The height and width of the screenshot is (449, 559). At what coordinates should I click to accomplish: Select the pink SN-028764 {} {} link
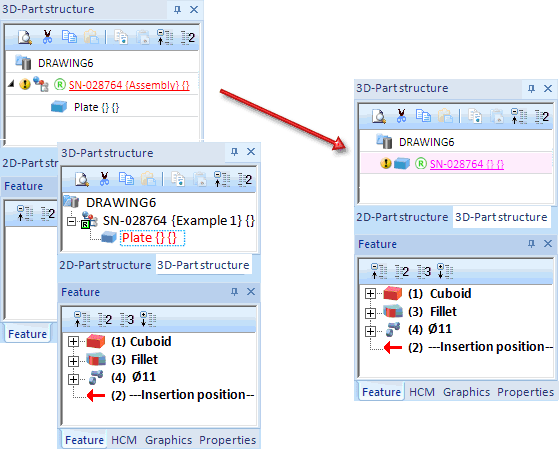click(x=467, y=164)
